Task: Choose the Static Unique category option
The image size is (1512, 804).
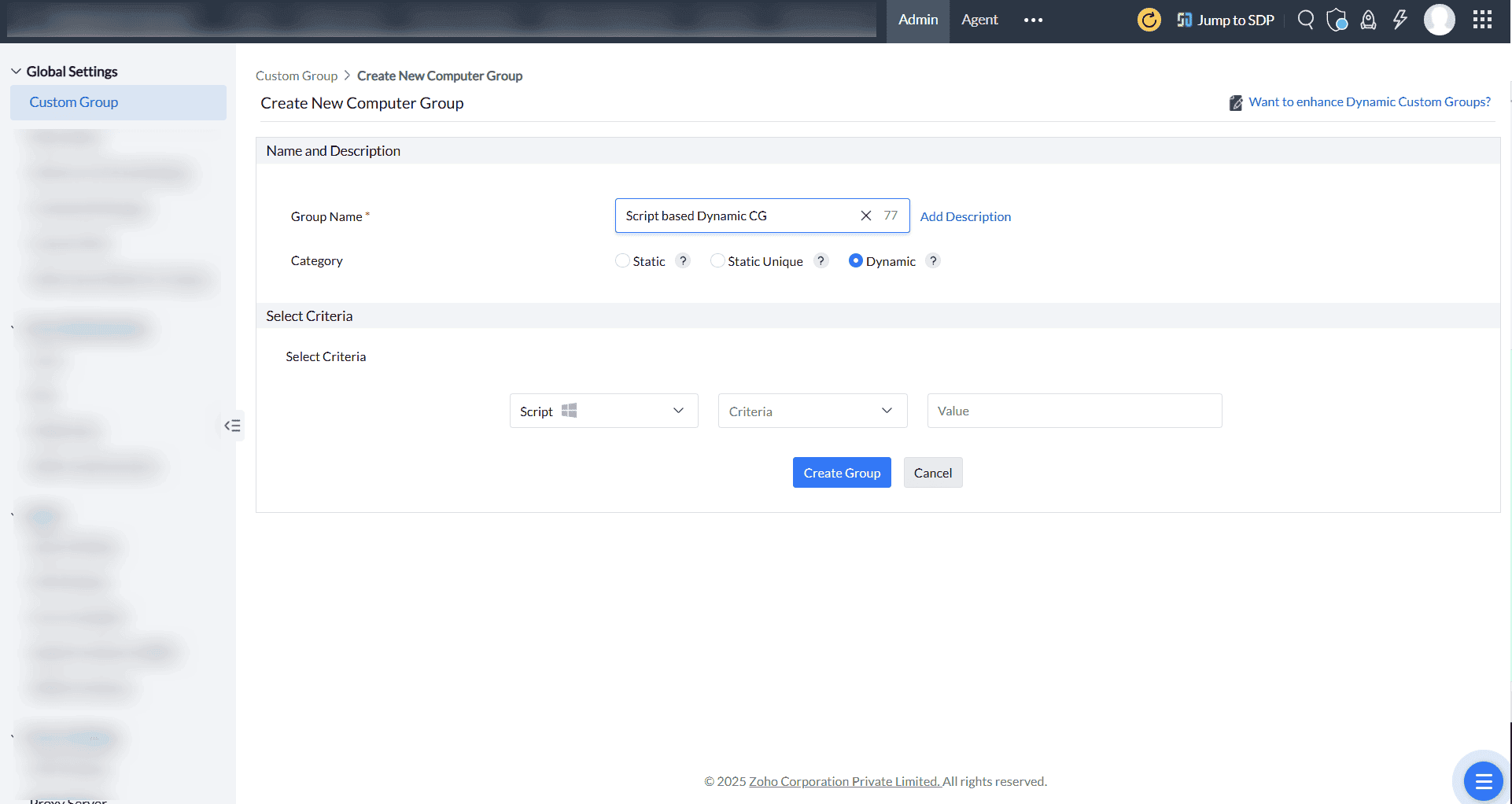Action: pyautogui.click(x=717, y=260)
